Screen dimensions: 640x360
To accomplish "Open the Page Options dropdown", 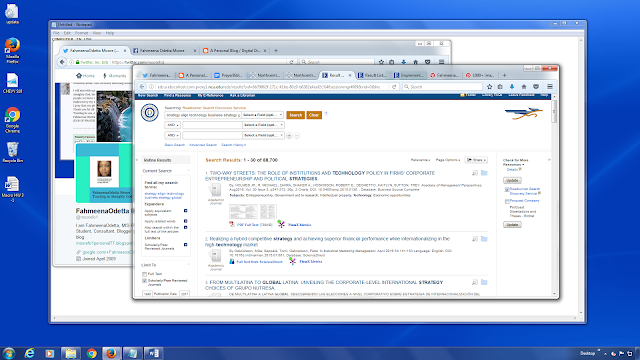I will [x=448, y=160].
